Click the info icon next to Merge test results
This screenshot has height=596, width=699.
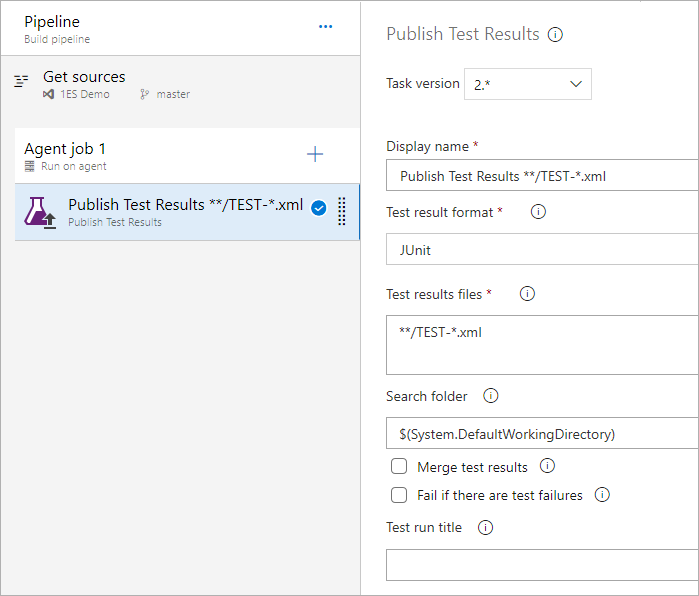tap(547, 466)
